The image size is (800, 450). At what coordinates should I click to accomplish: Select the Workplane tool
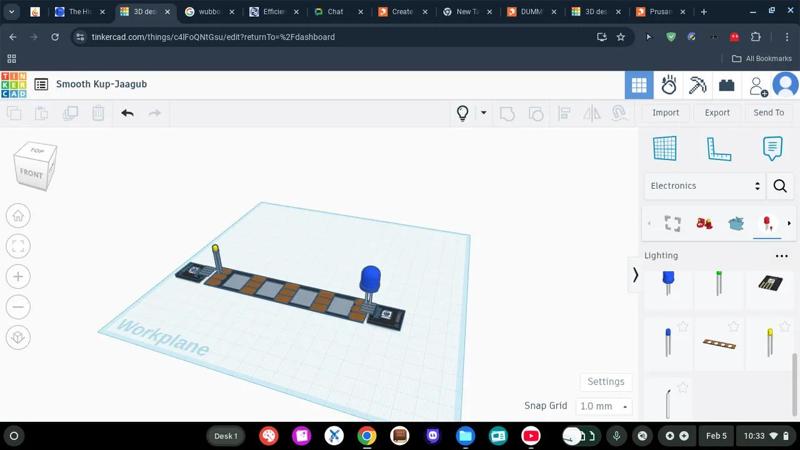[x=665, y=148]
